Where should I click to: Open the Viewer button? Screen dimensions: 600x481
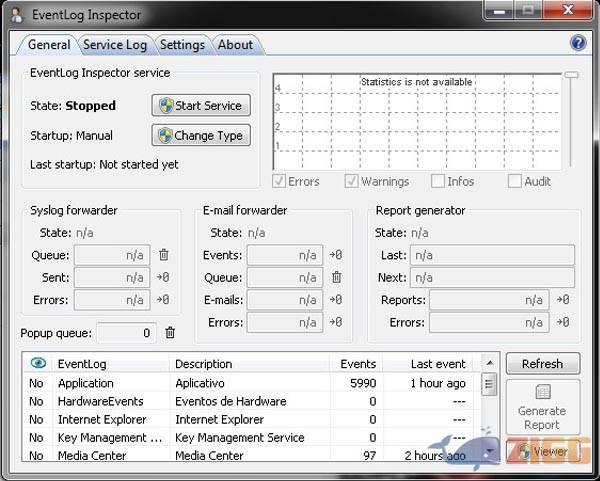point(543,452)
